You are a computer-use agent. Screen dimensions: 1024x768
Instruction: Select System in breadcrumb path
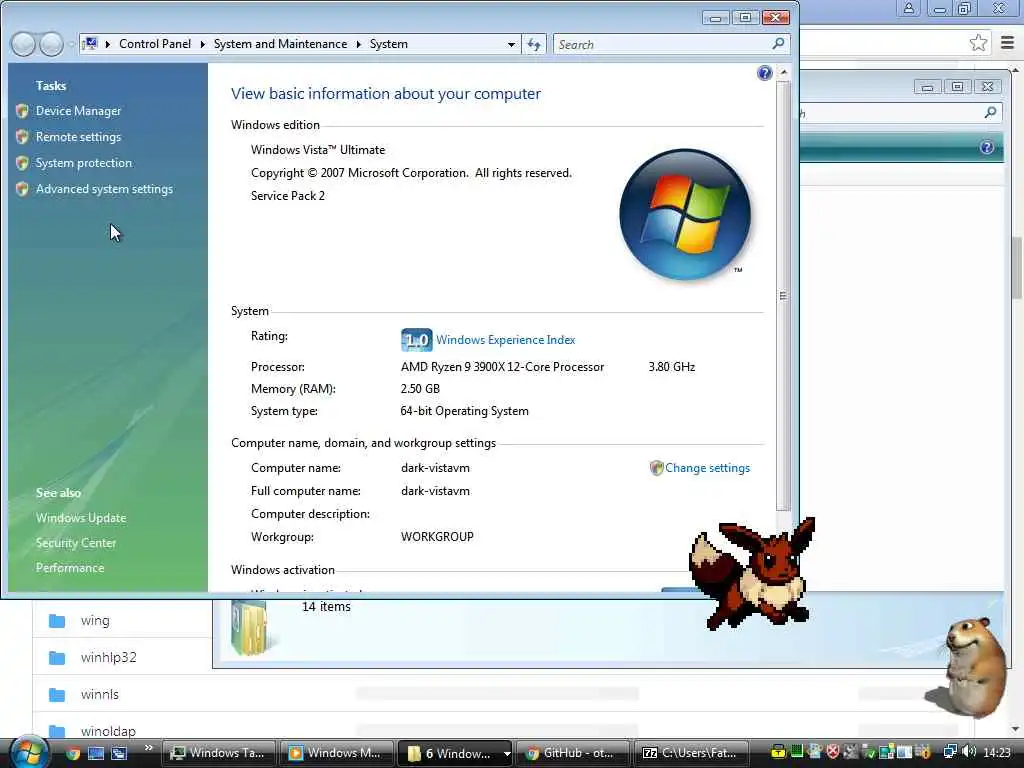pos(389,44)
